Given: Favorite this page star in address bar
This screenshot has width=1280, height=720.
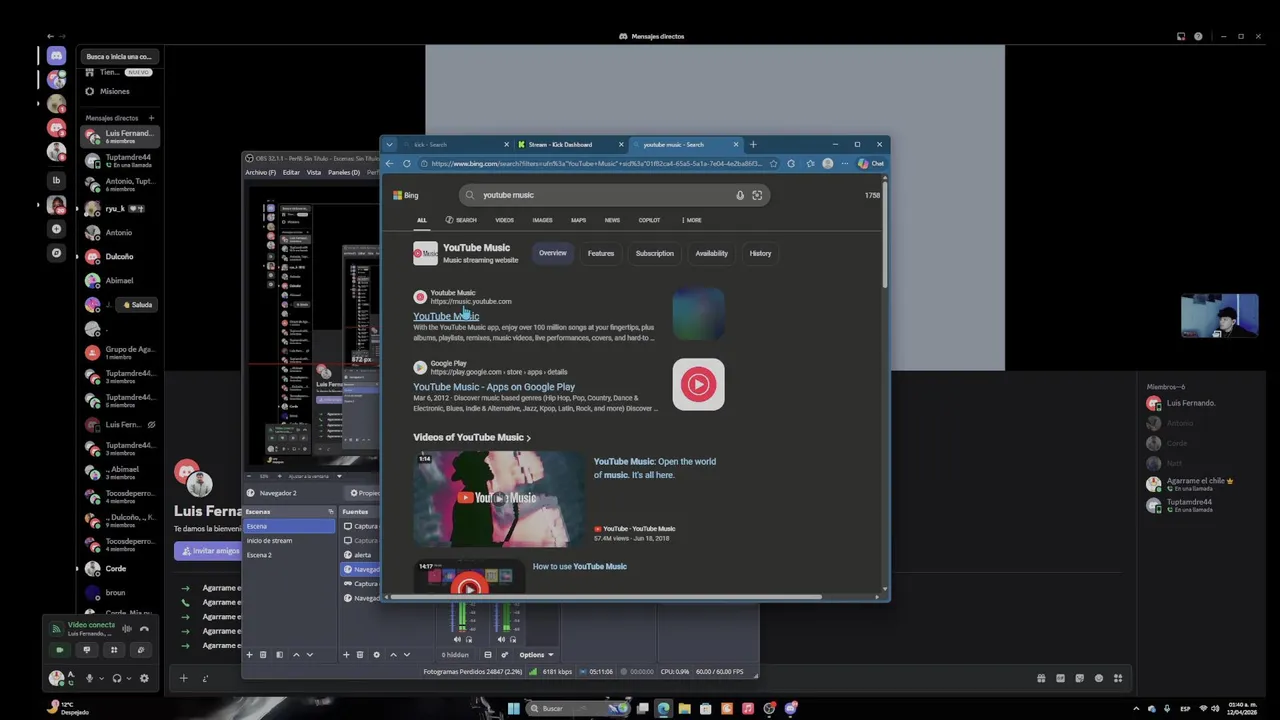Looking at the screenshot, I should pyautogui.click(x=773, y=164).
